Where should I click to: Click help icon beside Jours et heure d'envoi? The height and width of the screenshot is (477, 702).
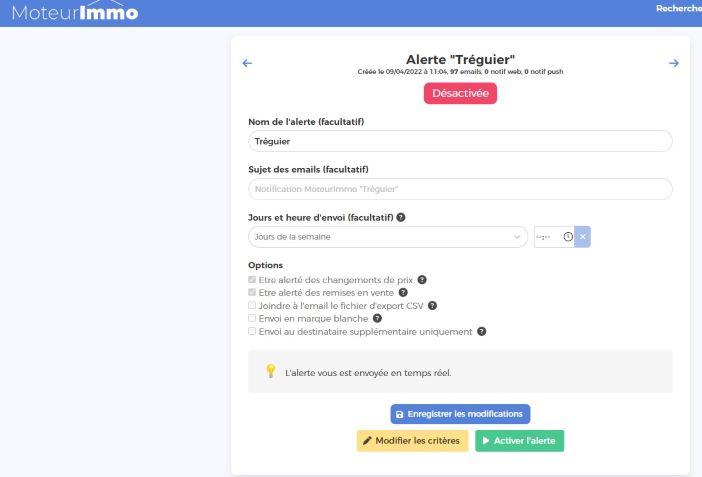401,217
